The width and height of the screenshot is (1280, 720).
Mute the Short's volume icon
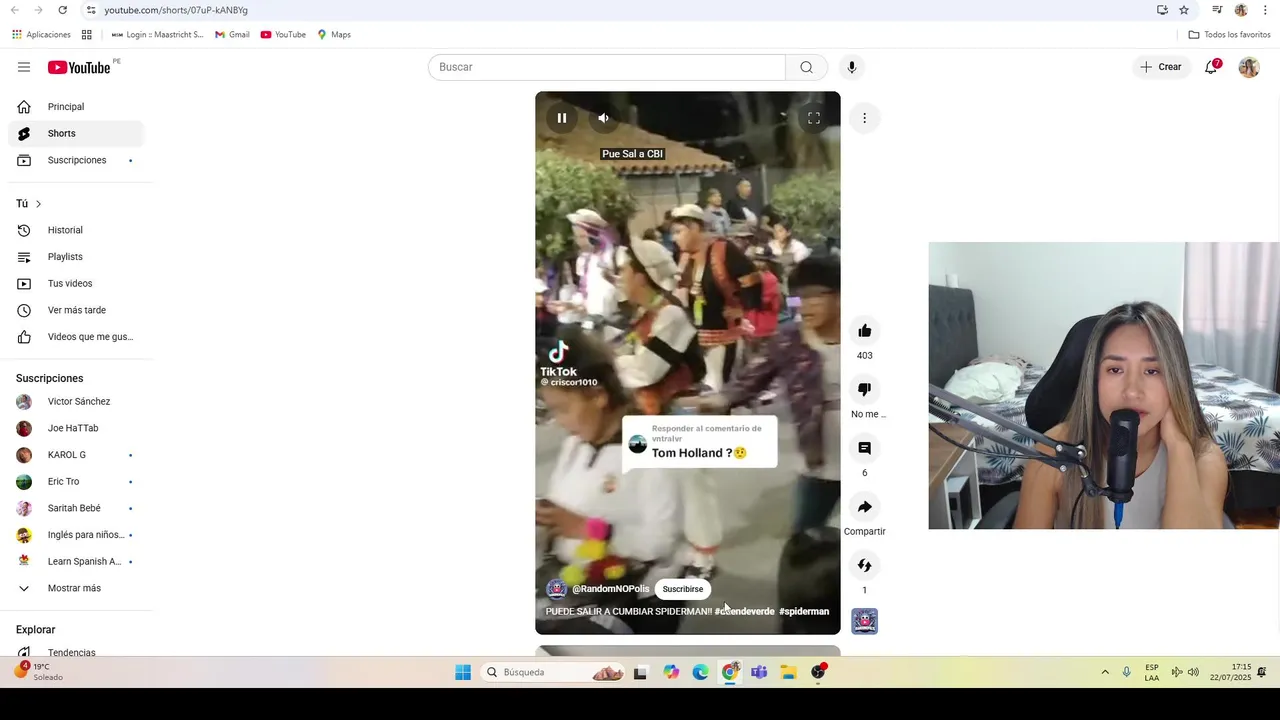click(x=603, y=118)
